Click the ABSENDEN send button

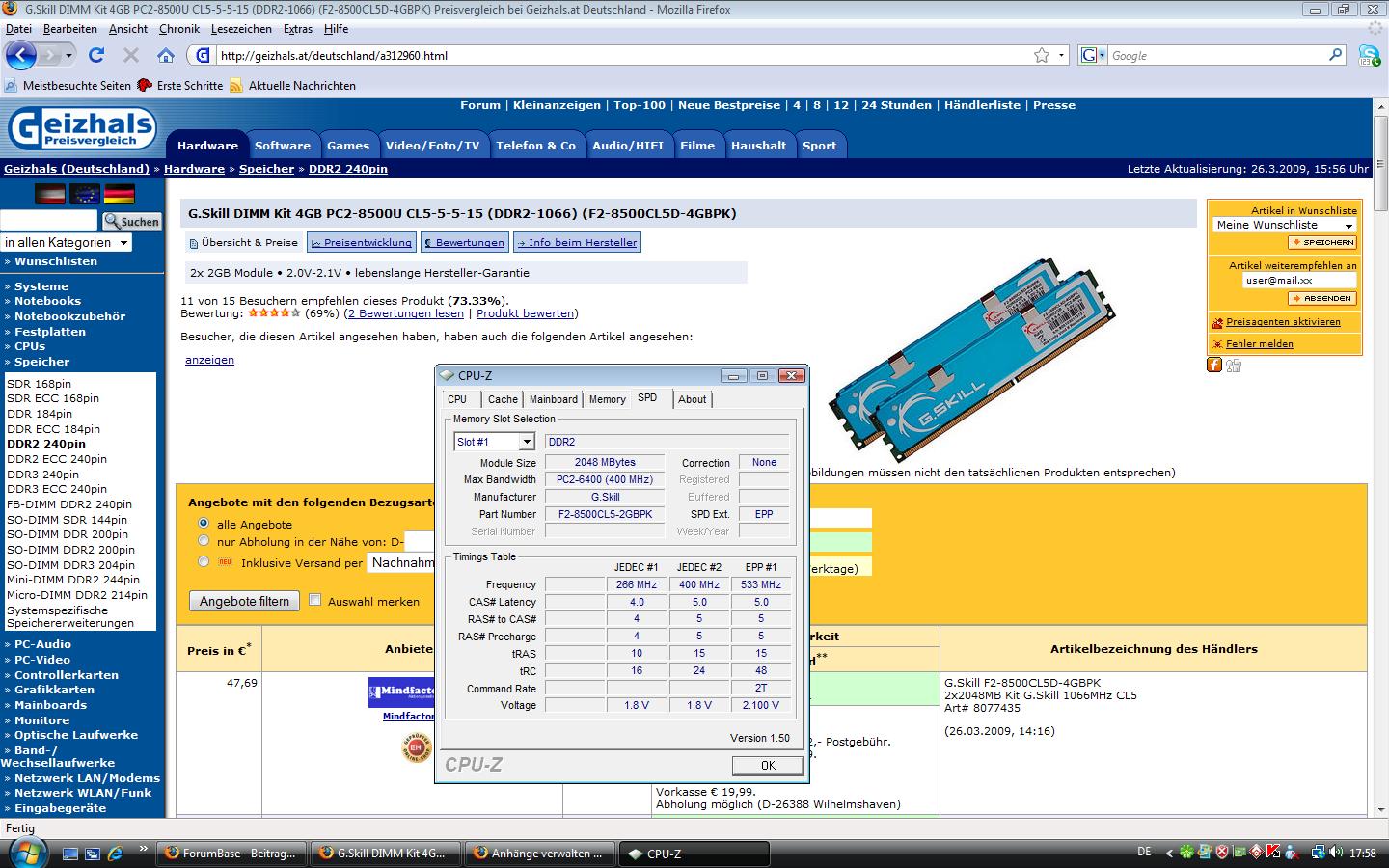[1322, 299]
